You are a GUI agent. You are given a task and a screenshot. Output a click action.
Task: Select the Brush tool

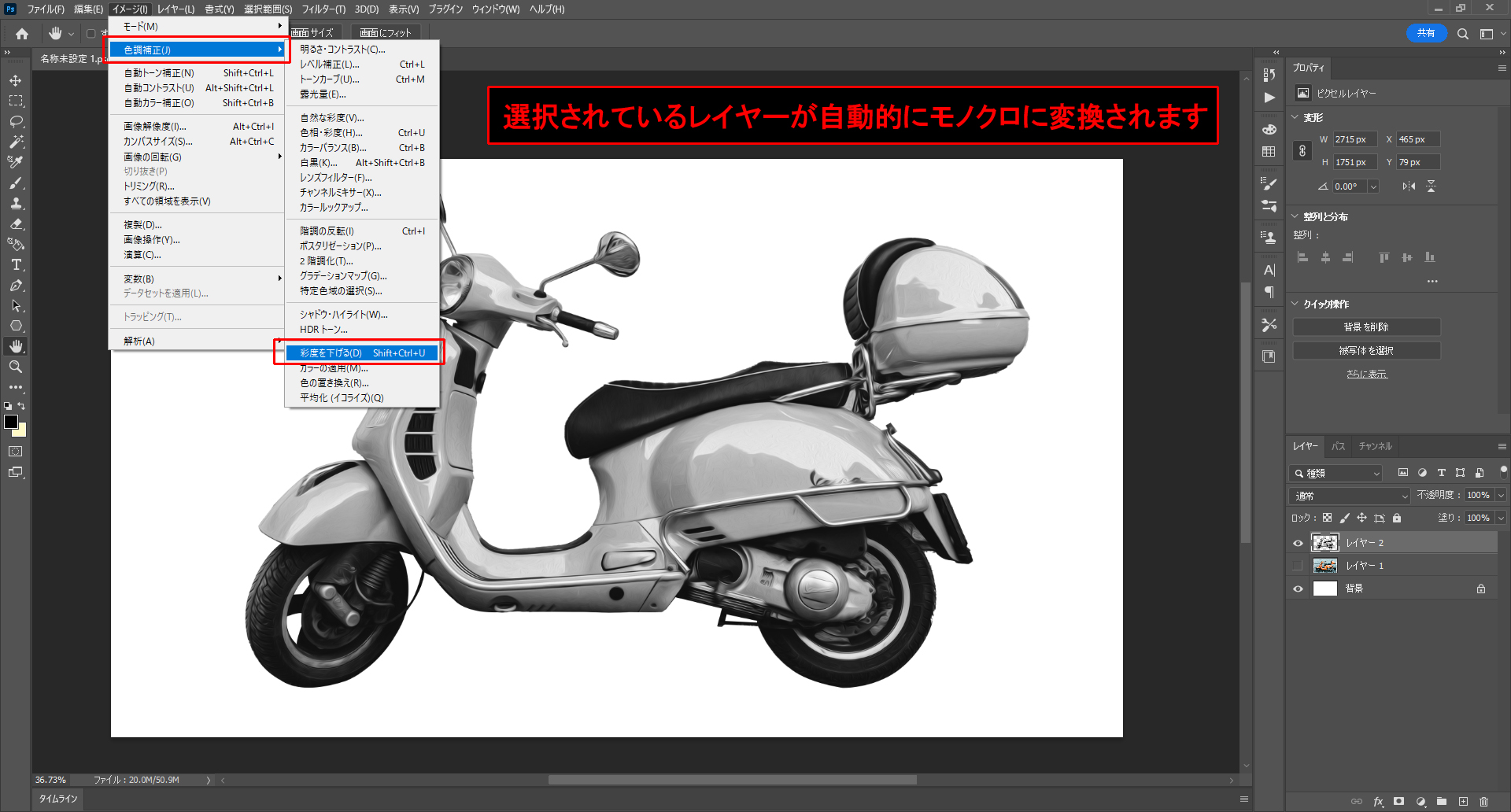[16, 183]
